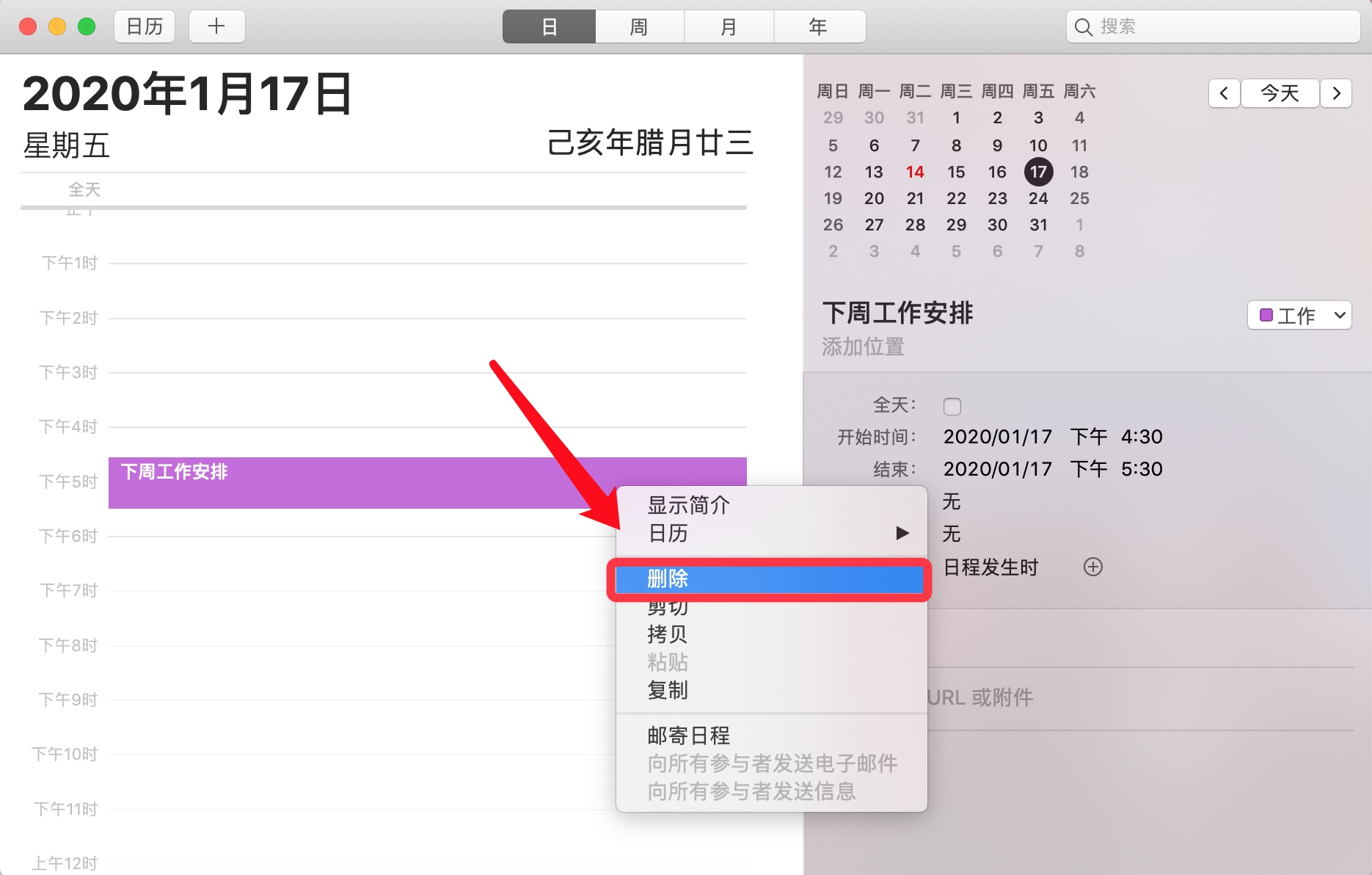The height and width of the screenshot is (875, 1372).
Task: Go to previous month with left chevron
Action: [1224, 93]
